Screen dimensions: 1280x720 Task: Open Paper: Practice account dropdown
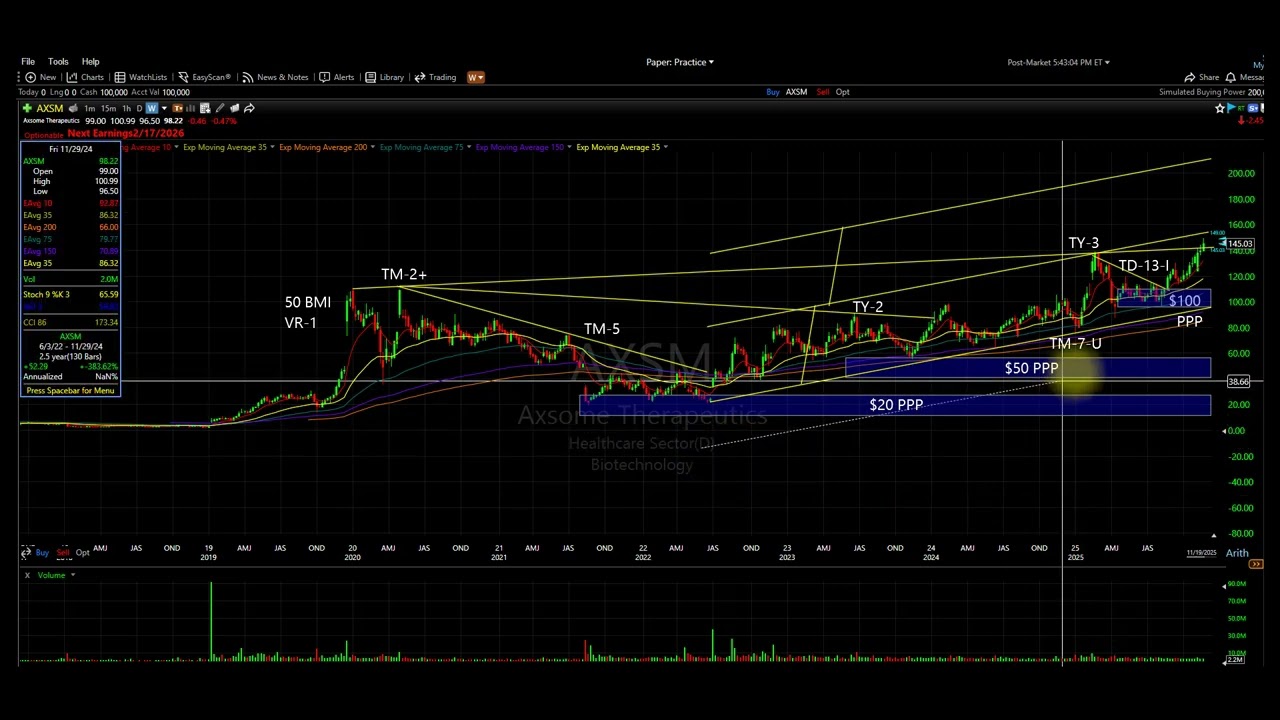[x=679, y=62]
